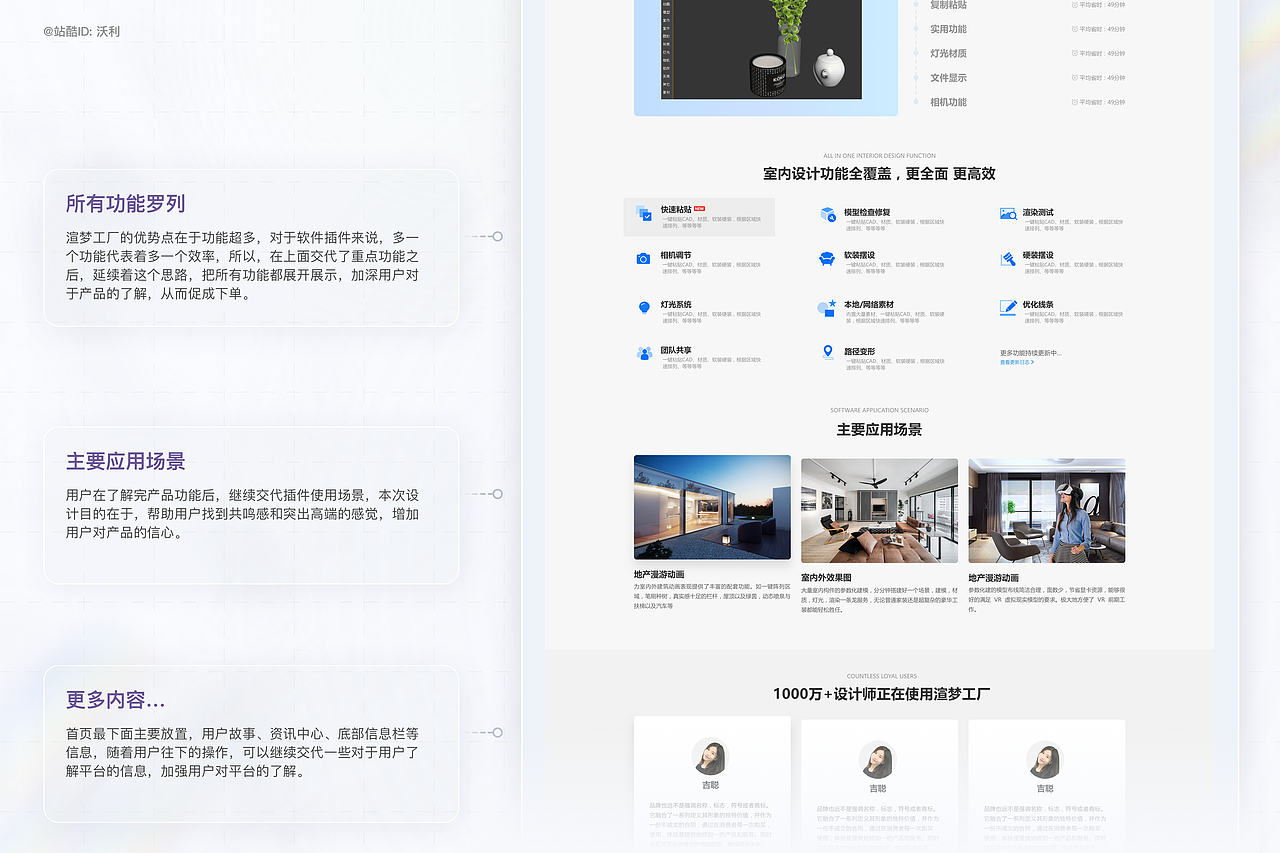
Task: Click the clock icon in the 实用功能 row
Action: pyautogui.click(x=1075, y=29)
